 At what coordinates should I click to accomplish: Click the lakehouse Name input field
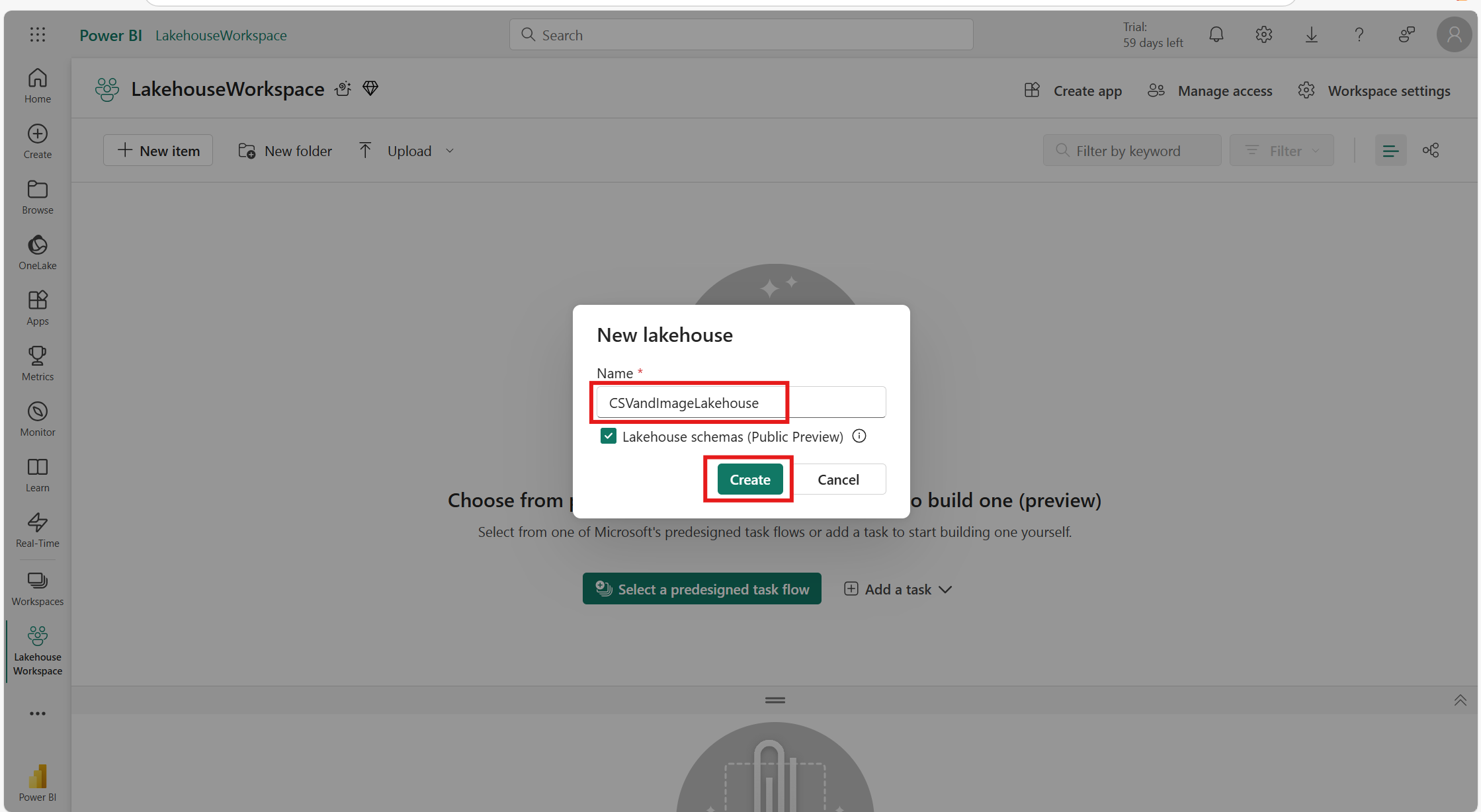[x=740, y=403]
